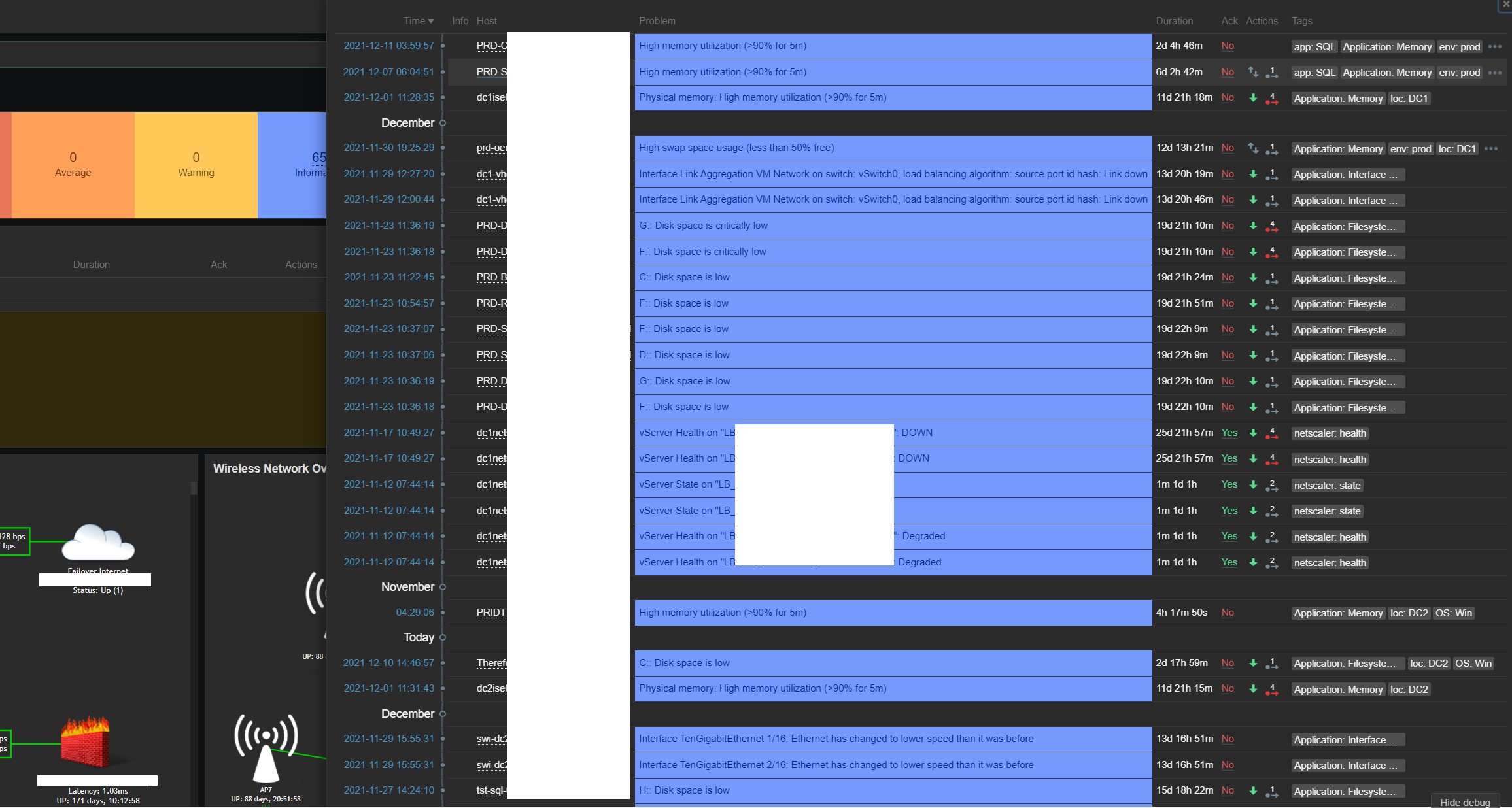Click actions count icon in 12d 13h 21m row
1512x808 pixels.
[1271, 148]
